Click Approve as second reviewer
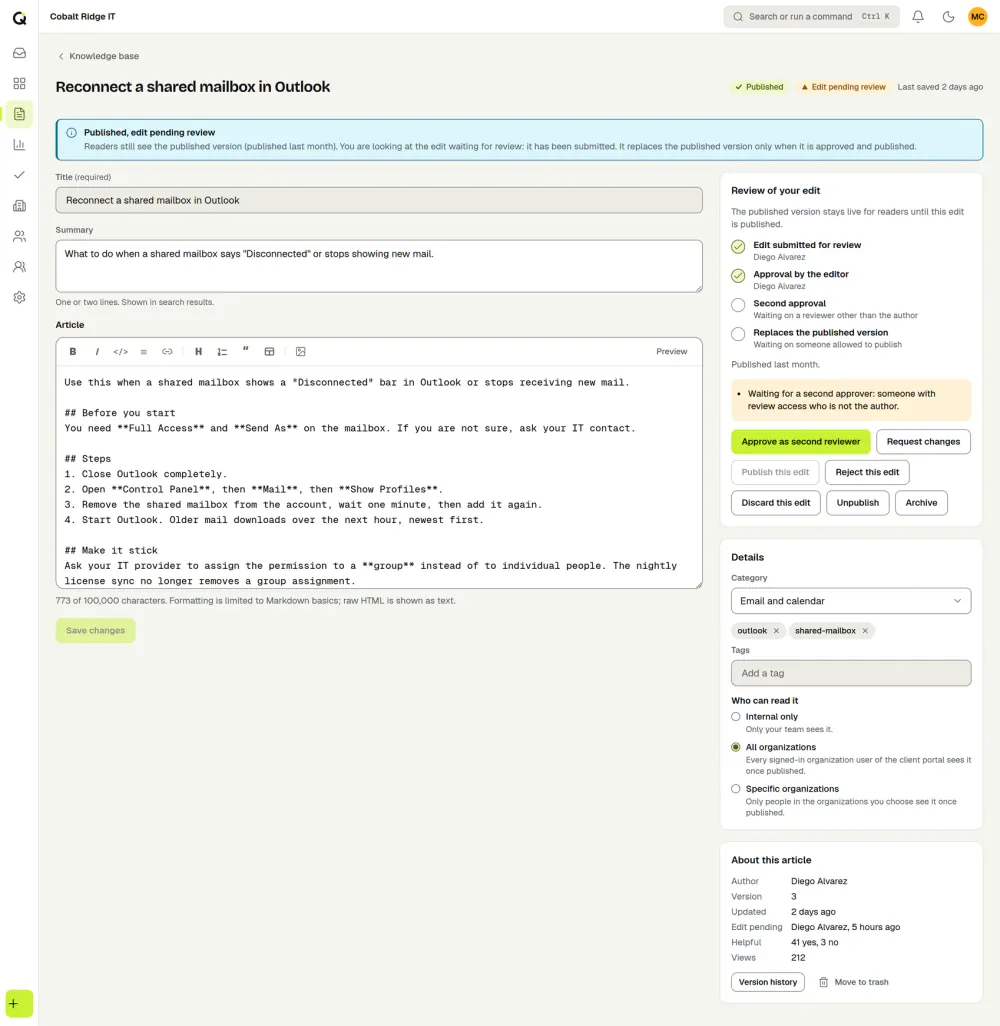This screenshot has height=1026, width=1000. tap(800, 442)
